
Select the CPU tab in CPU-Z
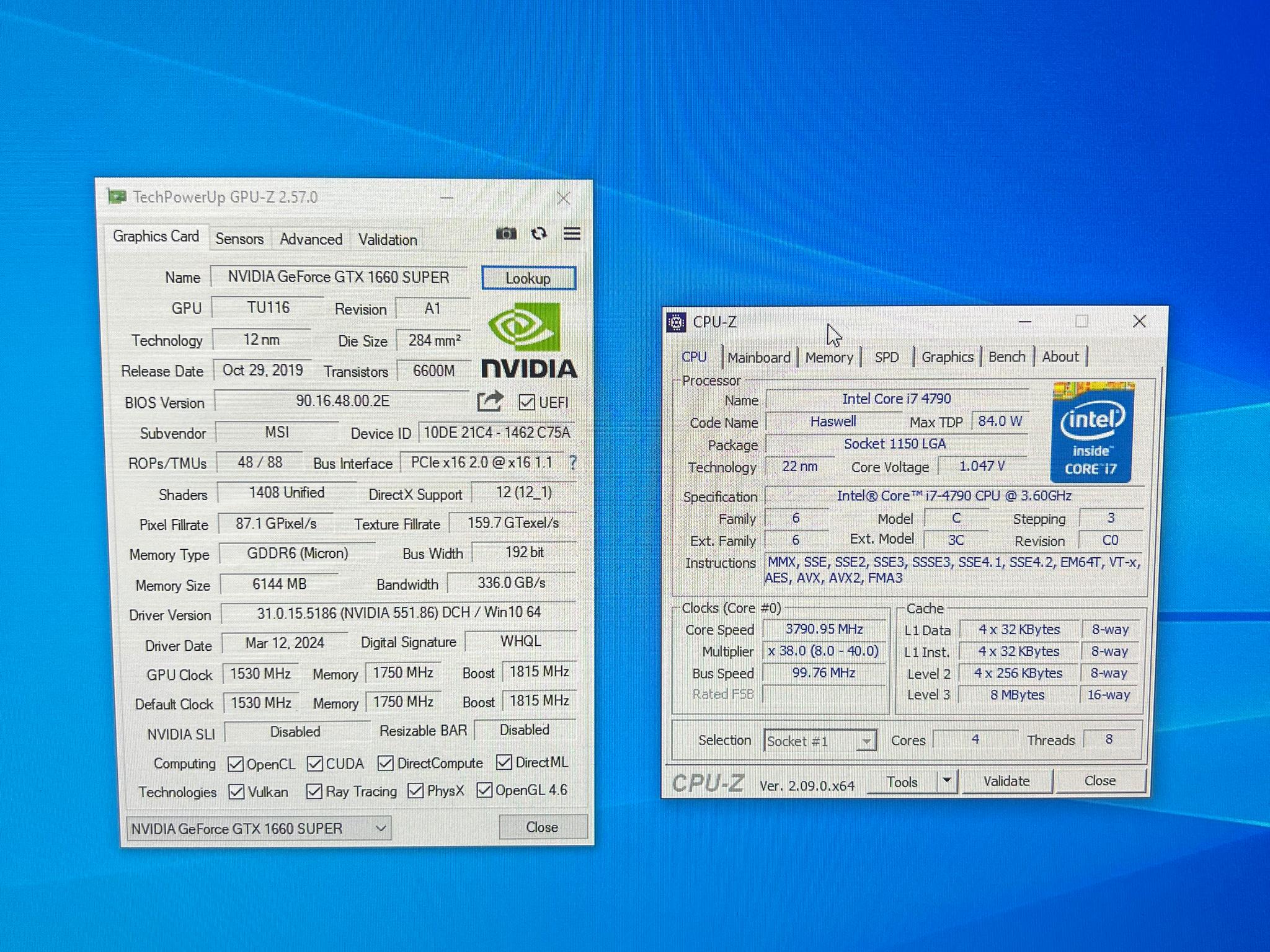[694, 357]
